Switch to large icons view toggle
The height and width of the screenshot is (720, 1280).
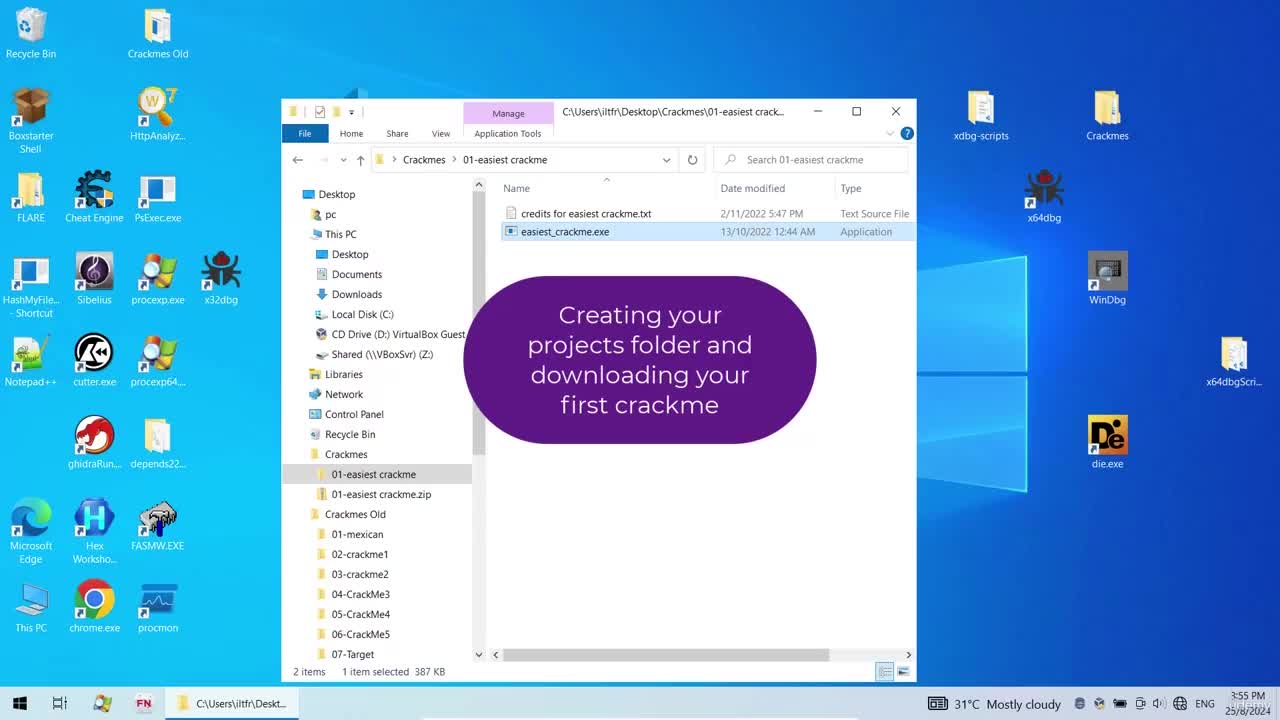tap(903, 672)
